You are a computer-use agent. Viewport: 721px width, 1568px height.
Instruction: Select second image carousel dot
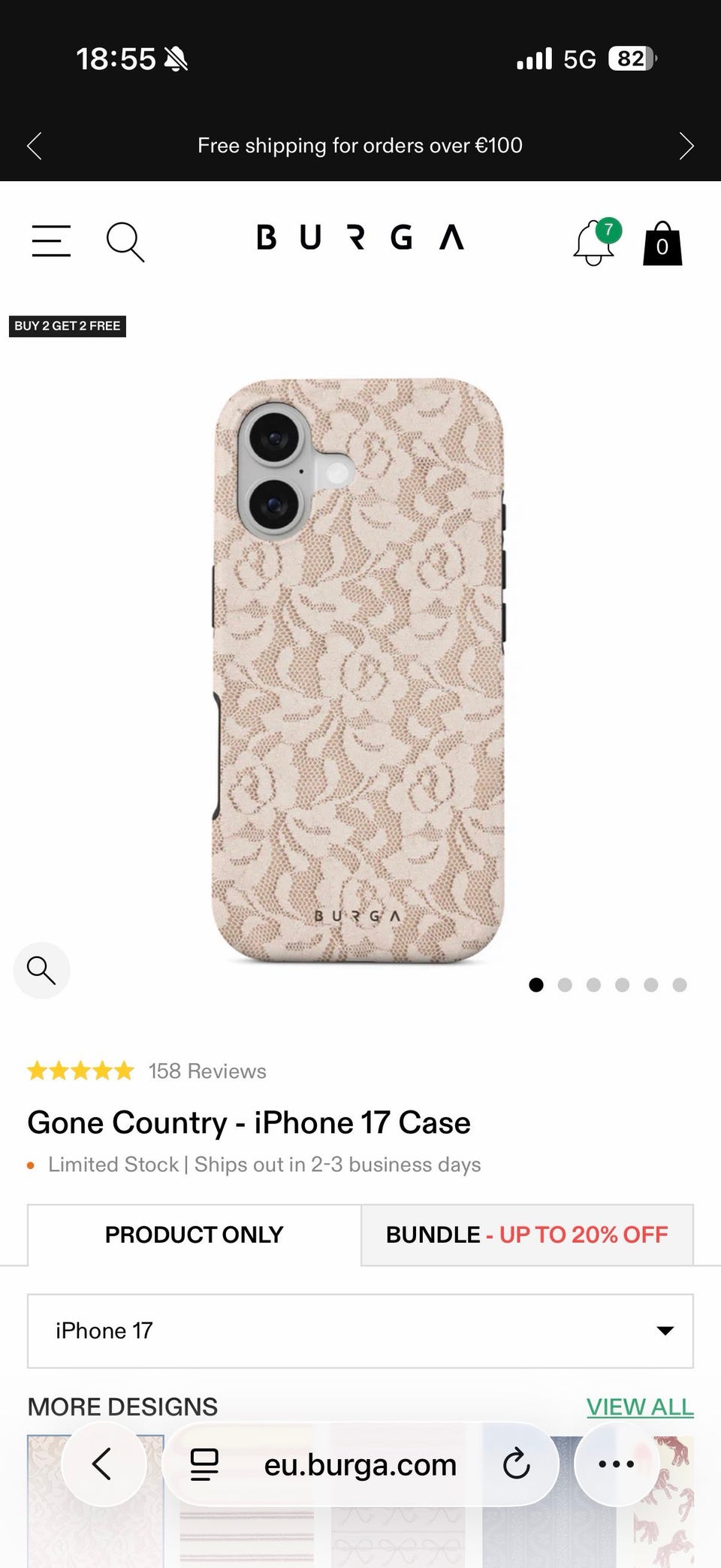[565, 984]
